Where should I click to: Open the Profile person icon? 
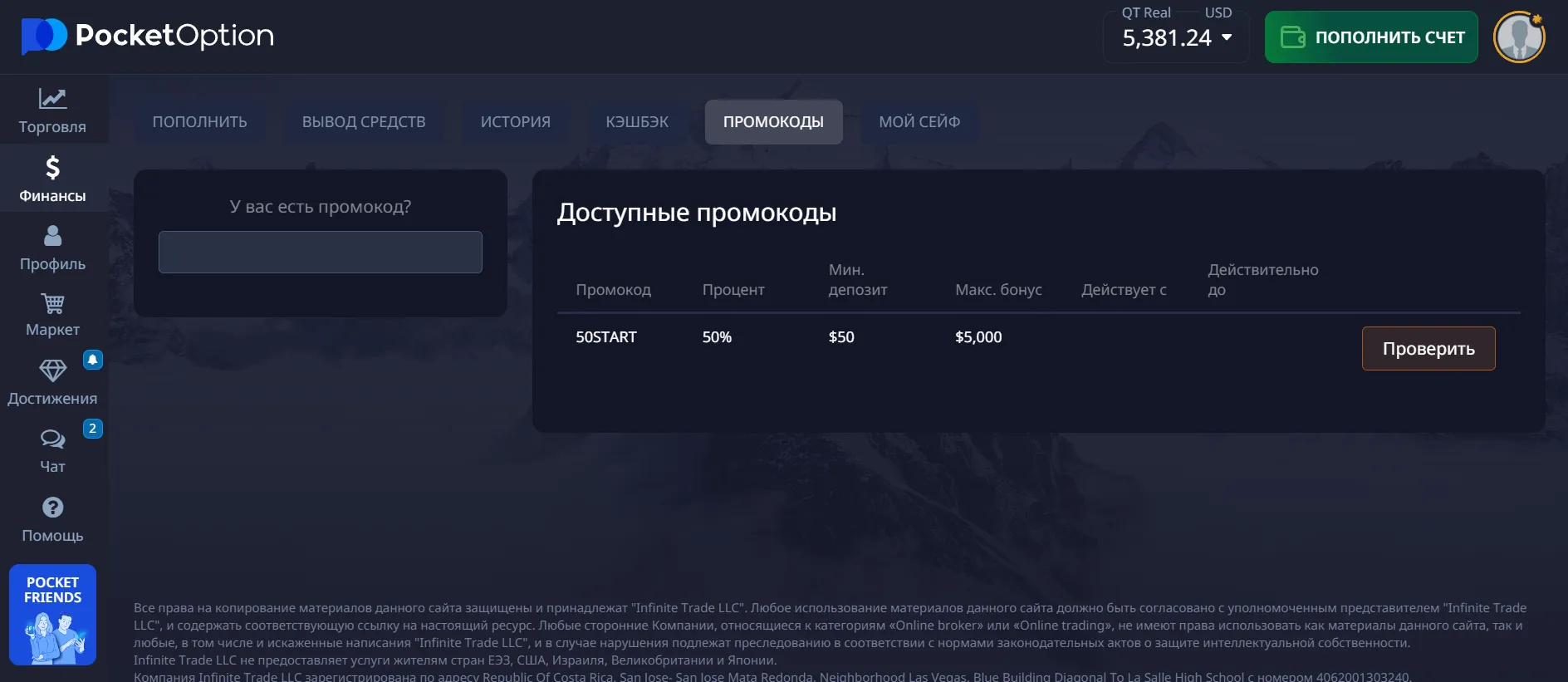[x=52, y=237]
